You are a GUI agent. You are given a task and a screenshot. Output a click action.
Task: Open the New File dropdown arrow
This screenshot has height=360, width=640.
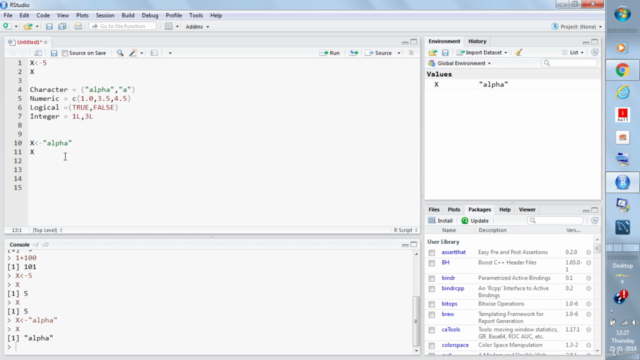point(16,27)
